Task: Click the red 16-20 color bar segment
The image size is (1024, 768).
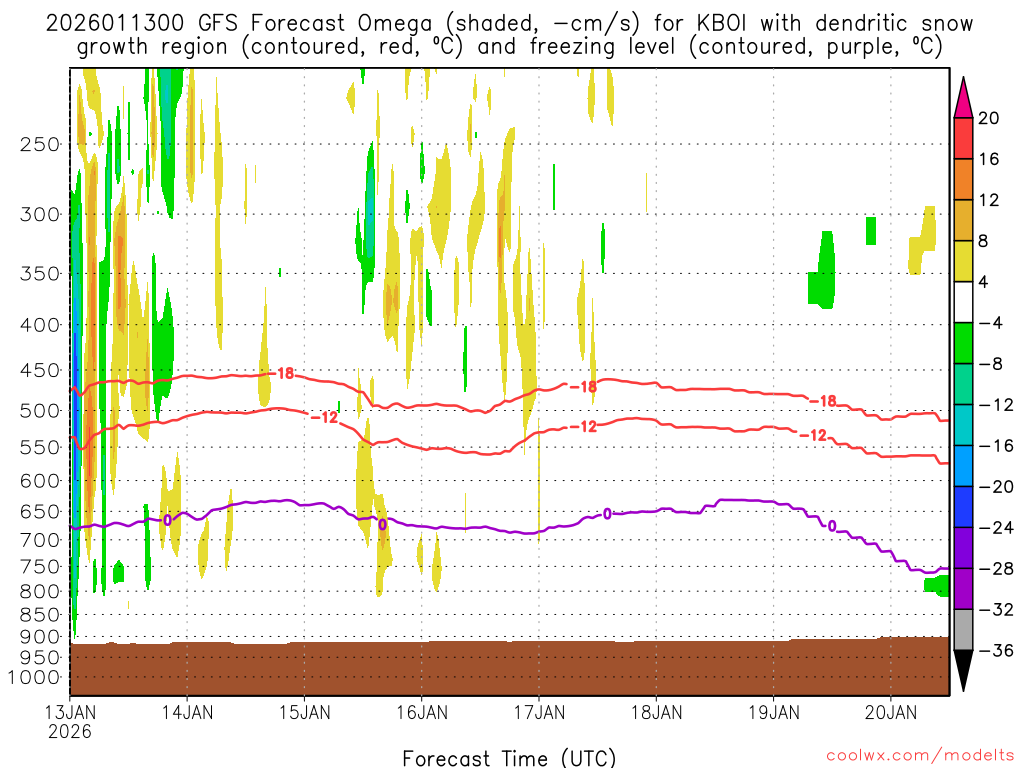Action: 963,138
